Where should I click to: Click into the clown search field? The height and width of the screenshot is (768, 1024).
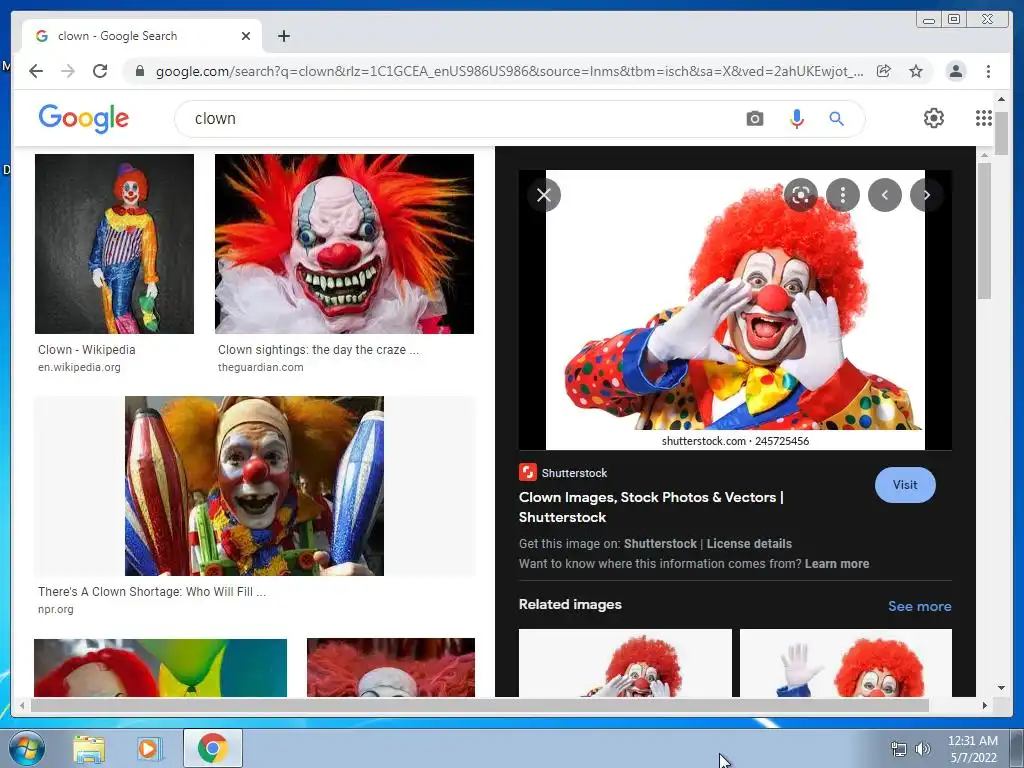pyautogui.click(x=457, y=119)
